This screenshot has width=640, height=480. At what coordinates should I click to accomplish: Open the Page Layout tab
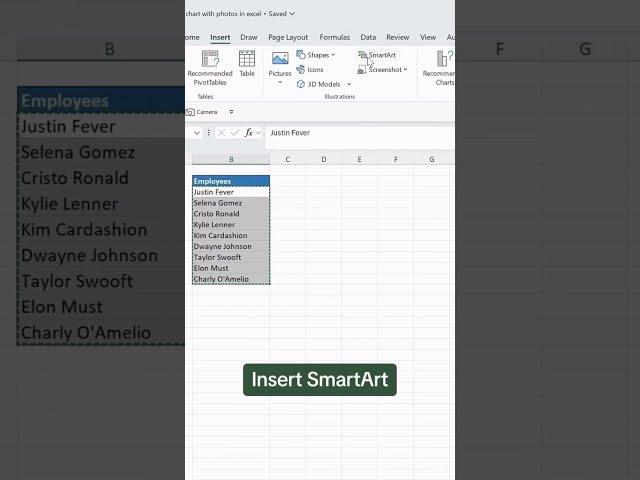[x=289, y=37]
